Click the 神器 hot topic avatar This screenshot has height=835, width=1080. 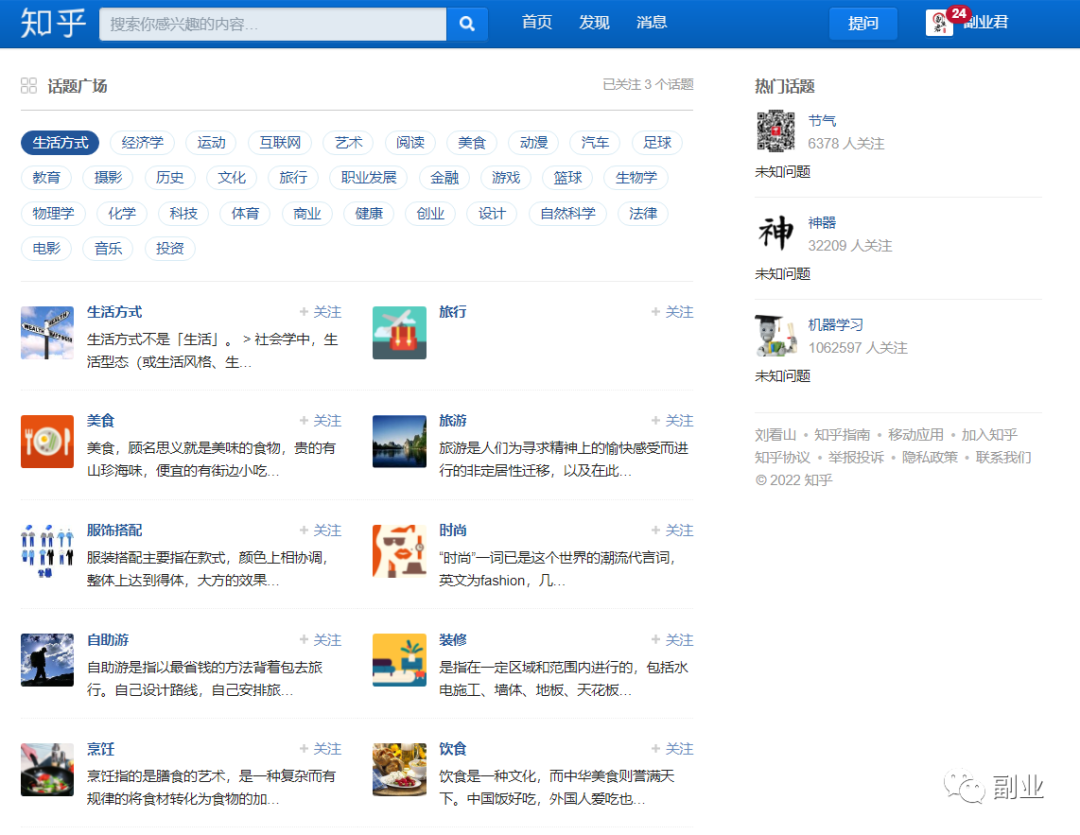pyautogui.click(x=774, y=233)
